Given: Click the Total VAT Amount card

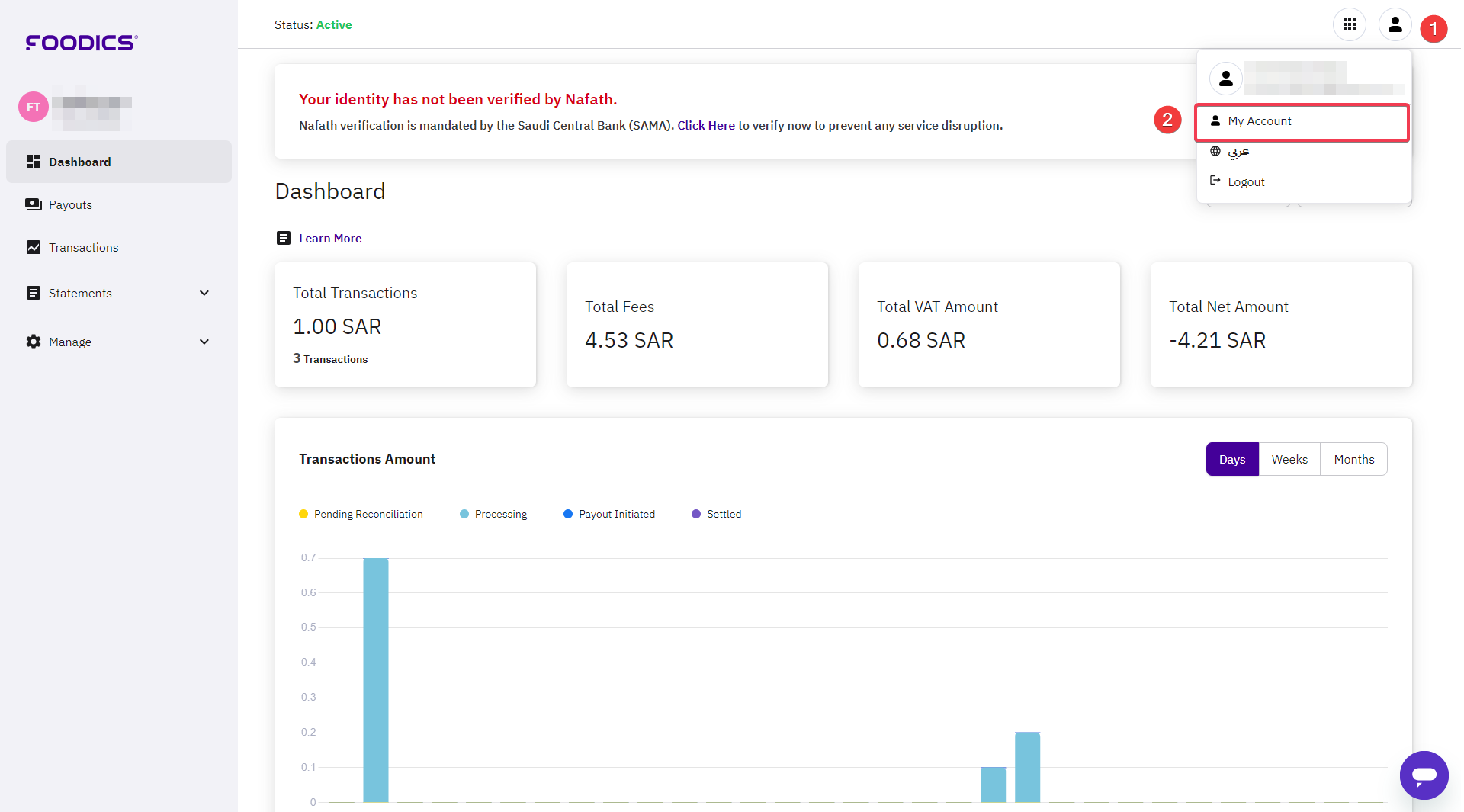Looking at the screenshot, I should 989,325.
